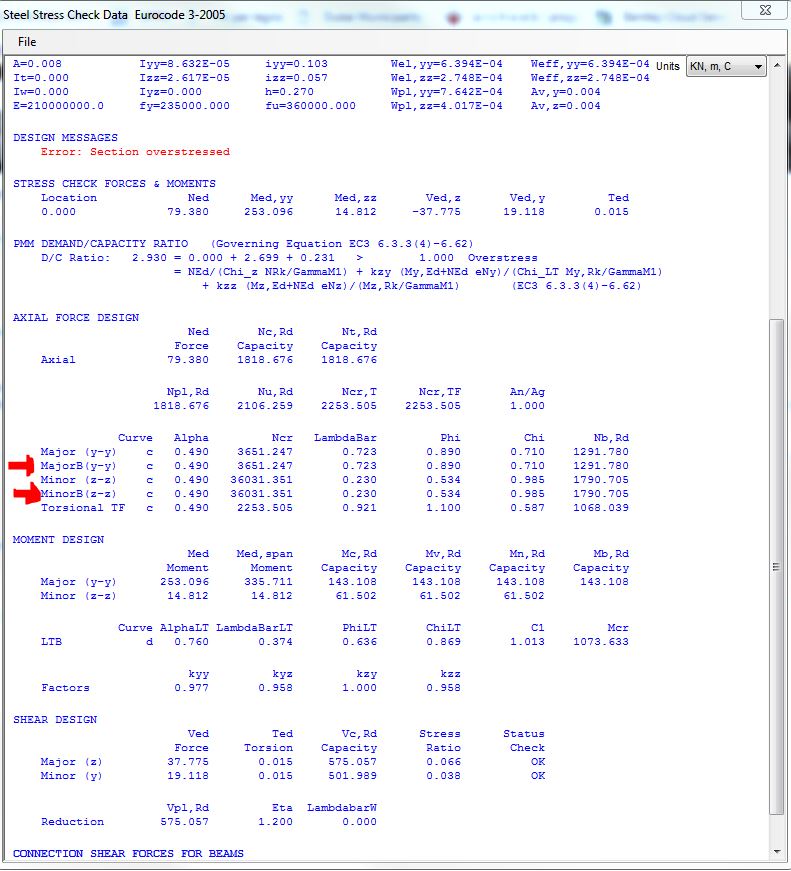Expand the Units KN, m, C dropdown
791x871 pixels.
pyautogui.click(x=725, y=67)
